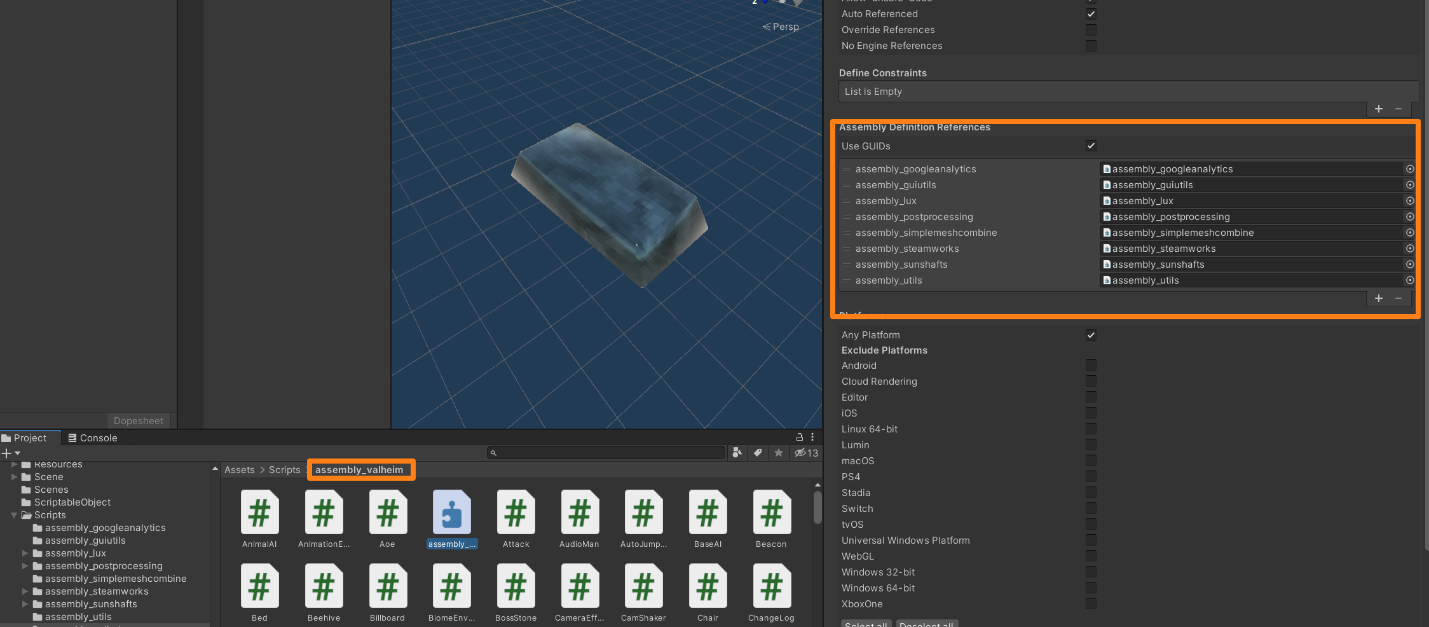1429x627 pixels.
Task: Remove selected Assembly Definition Reference
Action: tap(1398, 298)
